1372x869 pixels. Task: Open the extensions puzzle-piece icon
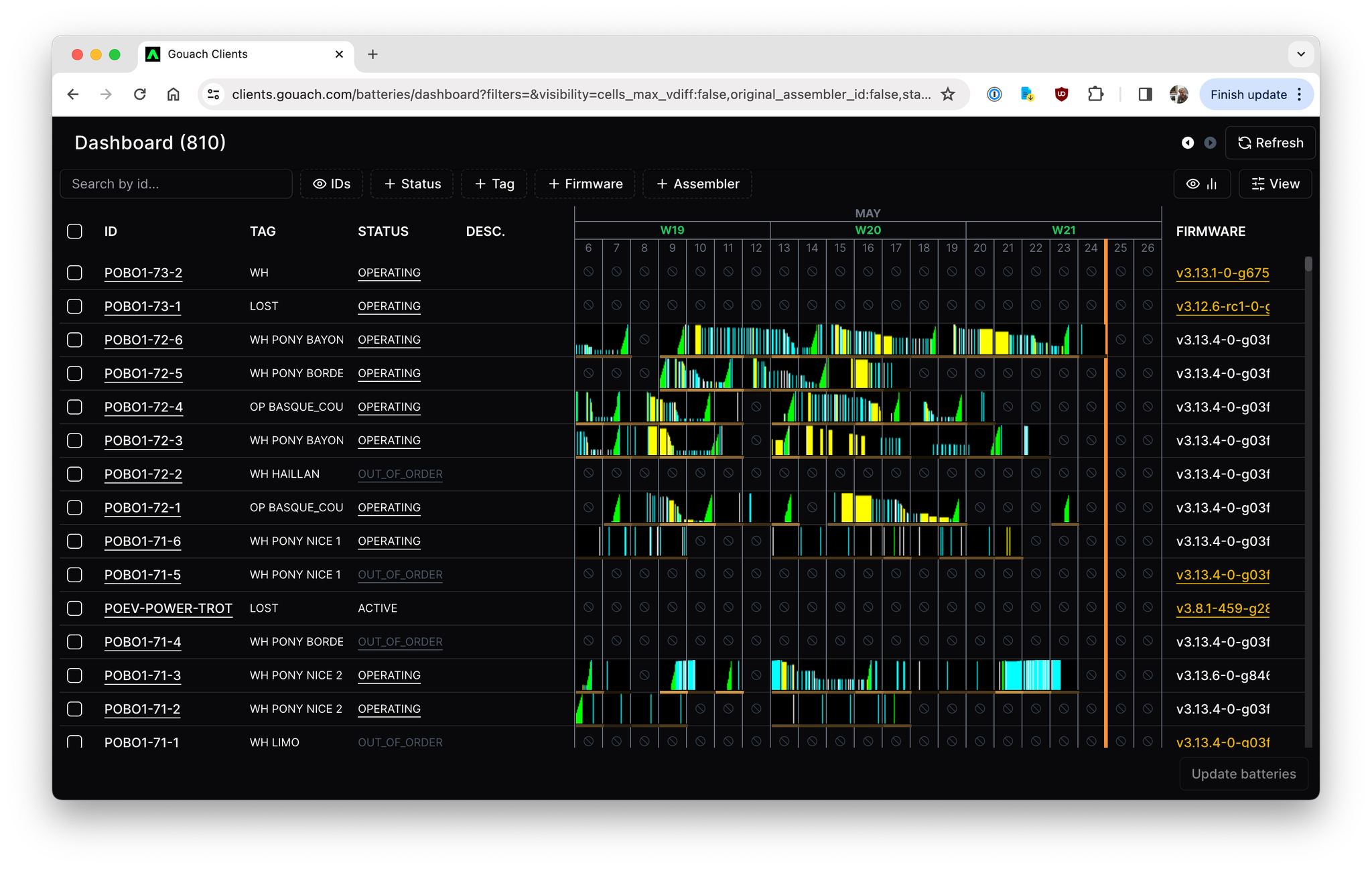coord(1095,94)
